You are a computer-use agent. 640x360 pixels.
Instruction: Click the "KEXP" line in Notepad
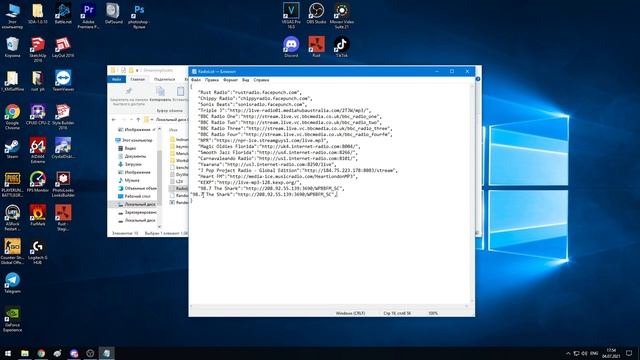249,182
